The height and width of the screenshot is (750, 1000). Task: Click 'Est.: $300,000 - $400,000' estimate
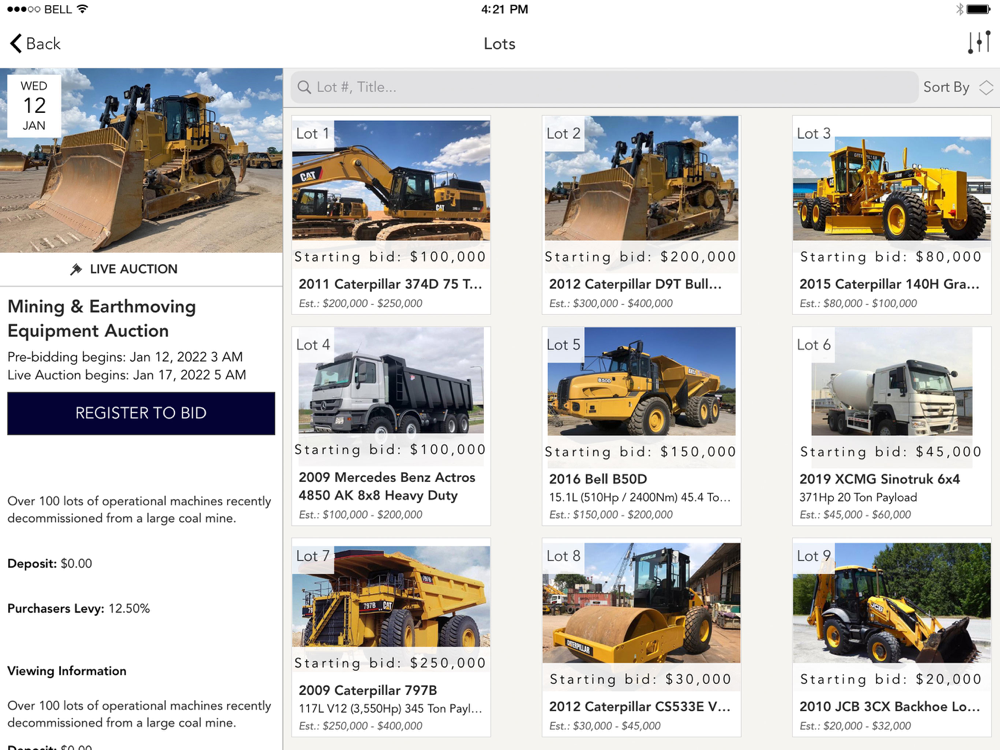click(611, 304)
